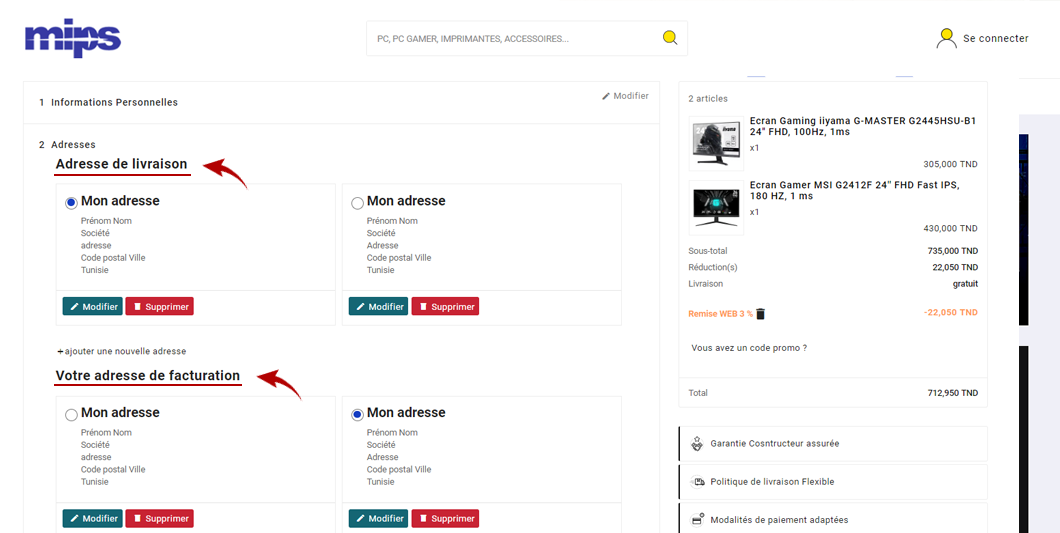This screenshot has height=533, width=1060.
Task: Remove Remise WEB 3 % with trash icon
Action: click(x=761, y=314)
